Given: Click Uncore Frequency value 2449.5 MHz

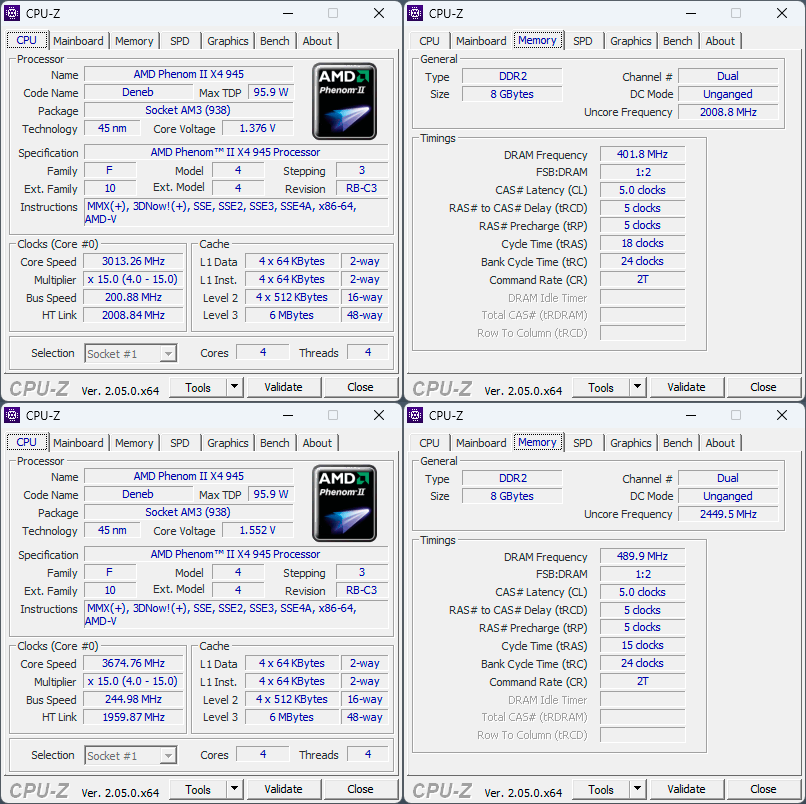Looking at the screenshot, I should click(x=728, y=514).
